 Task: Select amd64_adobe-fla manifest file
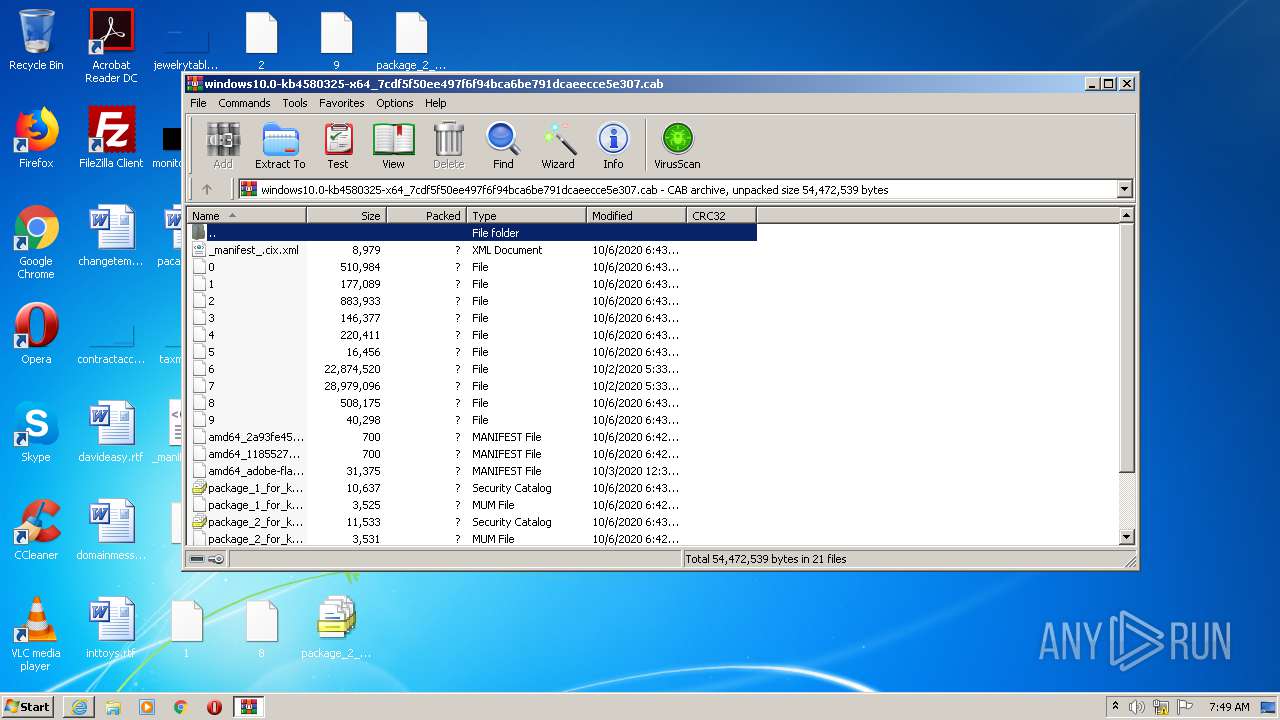click(x=472, y=471)
